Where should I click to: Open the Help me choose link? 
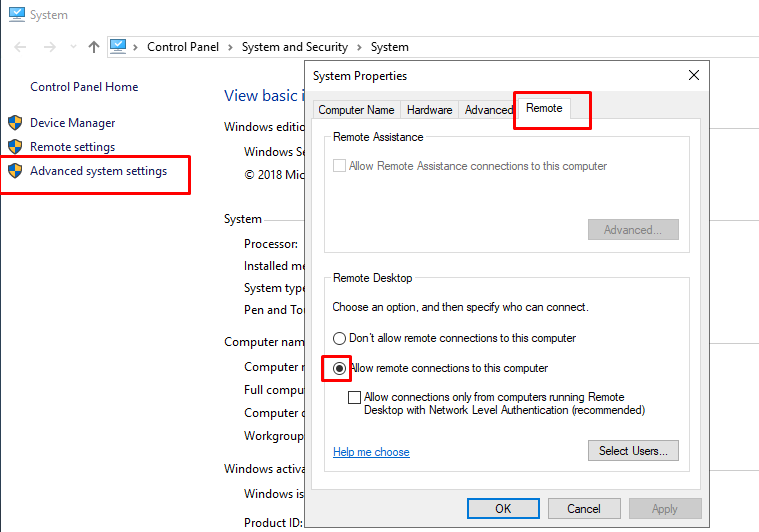coord(371,452)
